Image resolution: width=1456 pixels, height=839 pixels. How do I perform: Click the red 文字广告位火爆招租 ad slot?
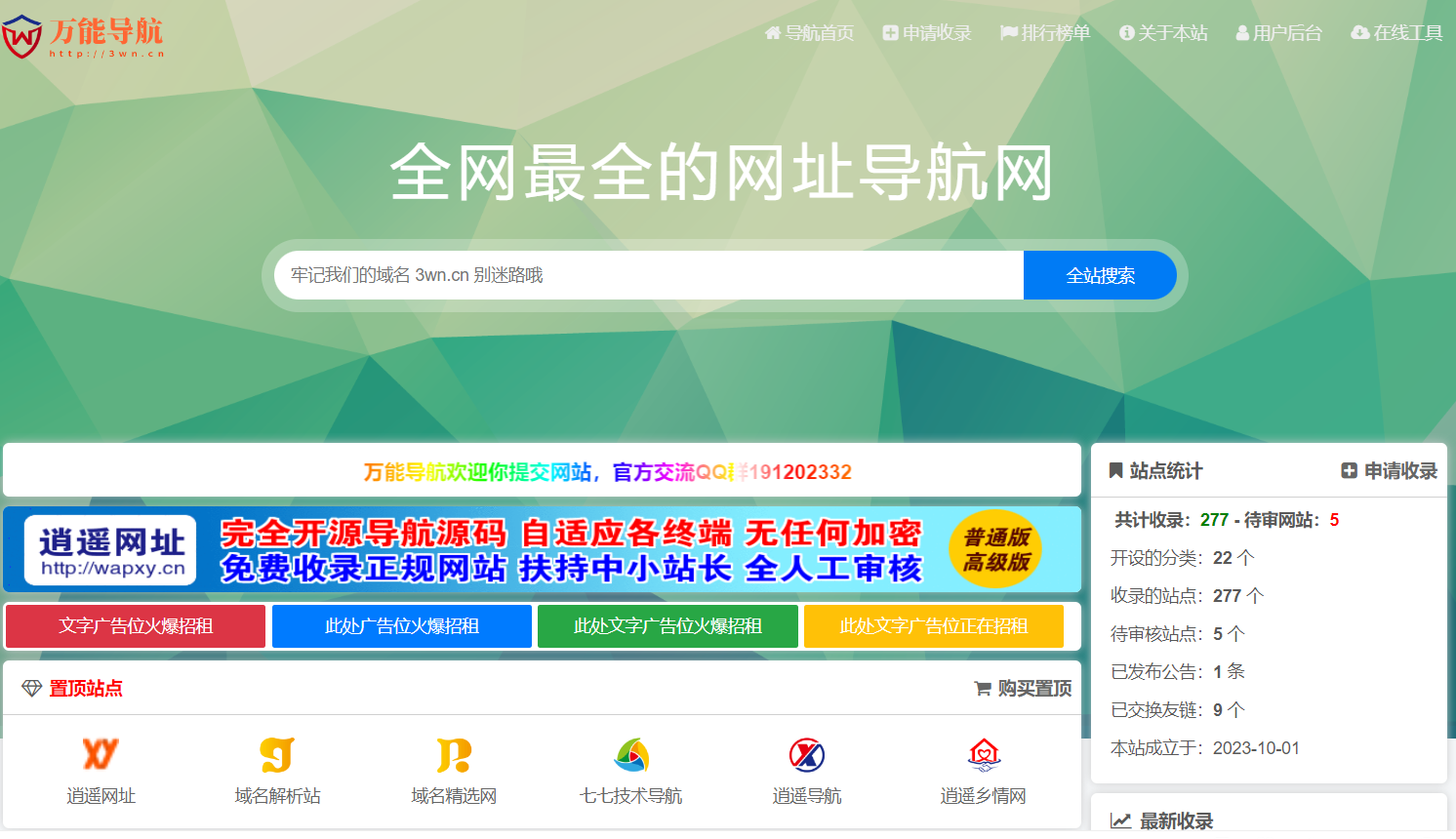(135, 625)
